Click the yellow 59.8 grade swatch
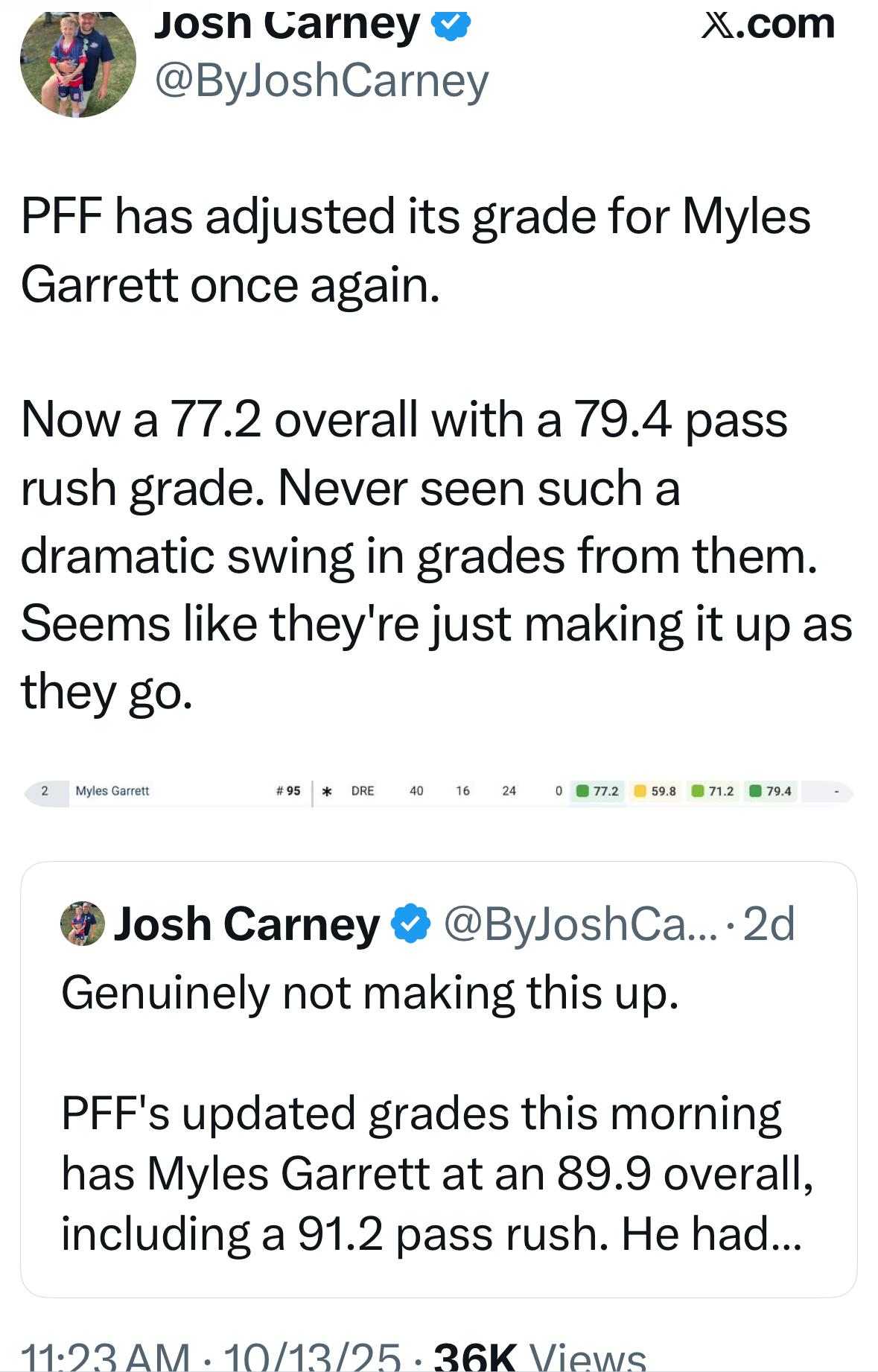The height and width of the screenshot is (1372, 878). pos(639,791)
